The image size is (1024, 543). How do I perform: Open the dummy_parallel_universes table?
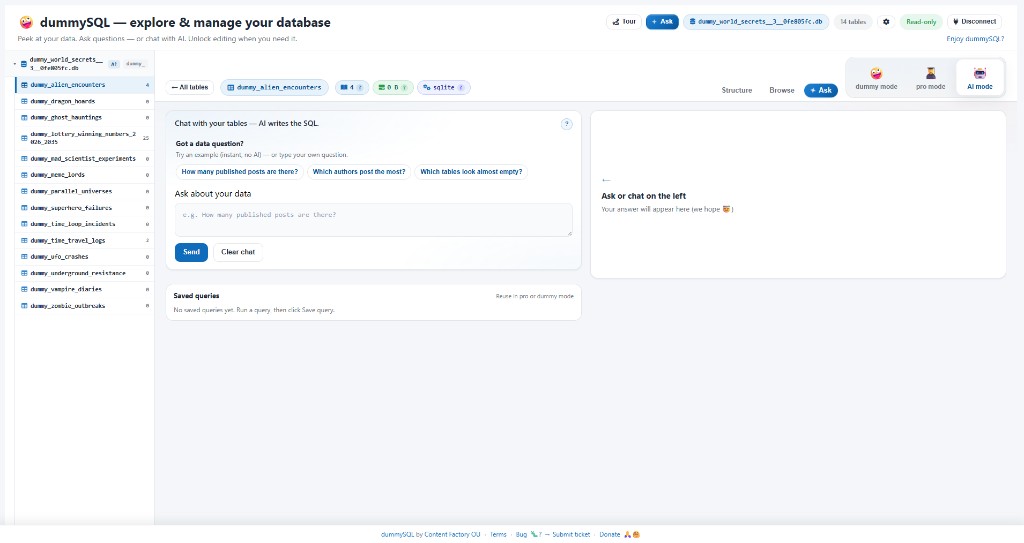click(84, 191)
